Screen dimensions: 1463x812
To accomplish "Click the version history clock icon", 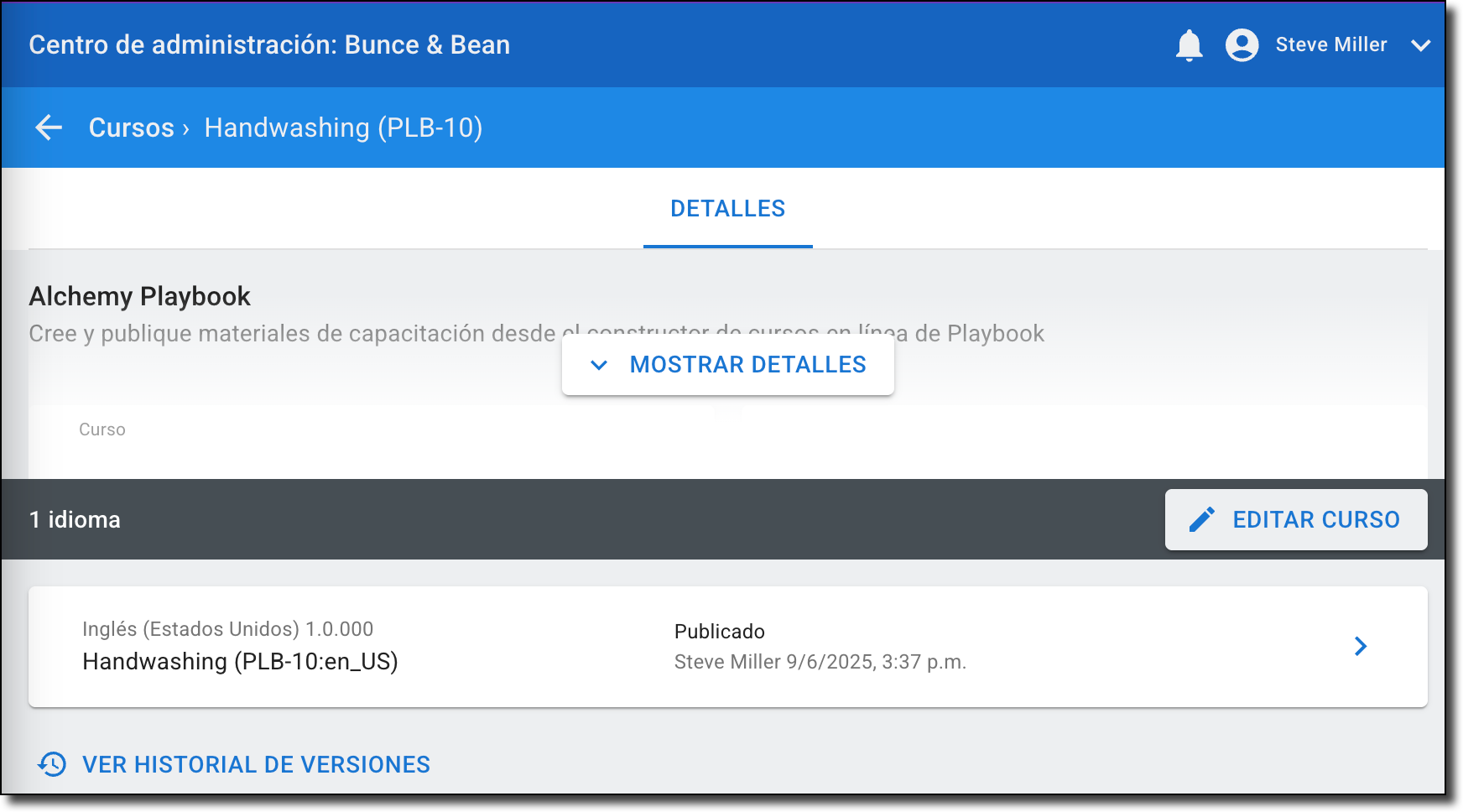I will (x=52, y=764).
